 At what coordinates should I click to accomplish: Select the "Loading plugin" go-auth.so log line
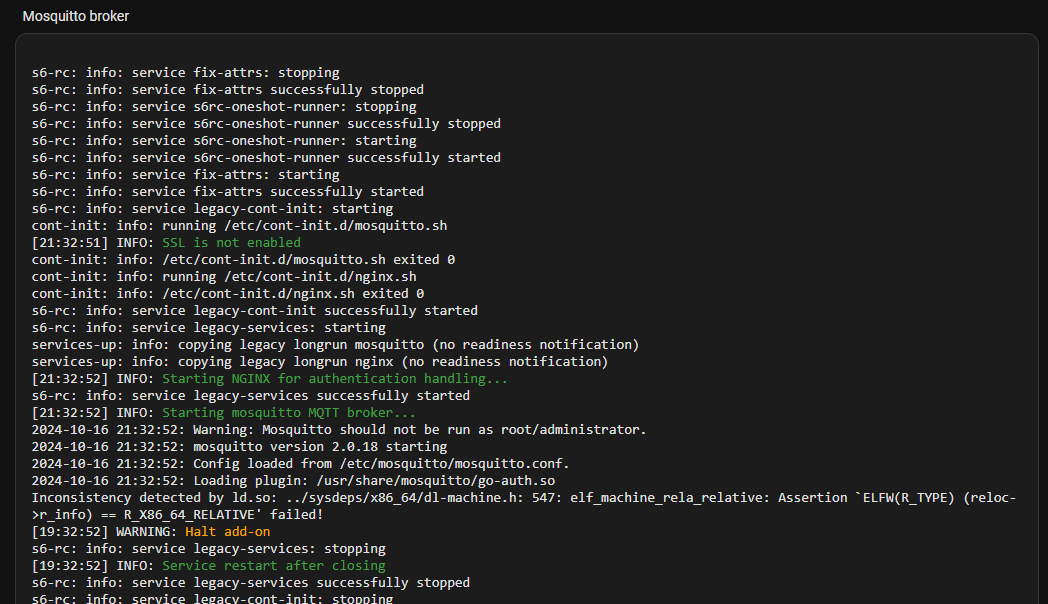tap(293, 481)
